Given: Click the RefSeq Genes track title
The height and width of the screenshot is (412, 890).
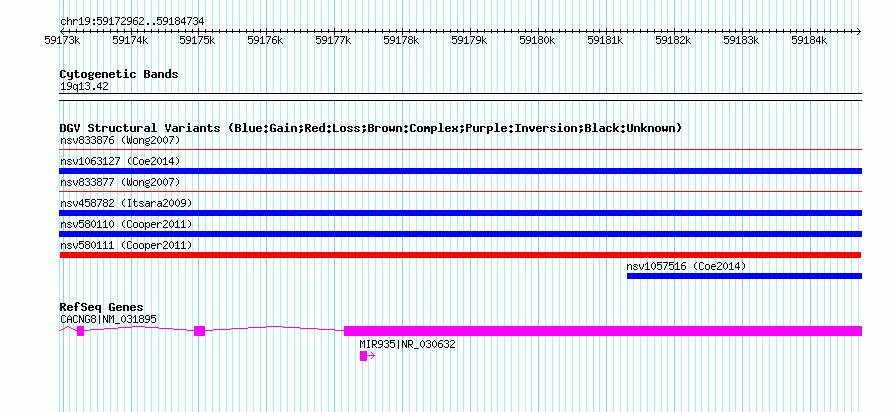Looking at the screenshot, I should (102, 308).
